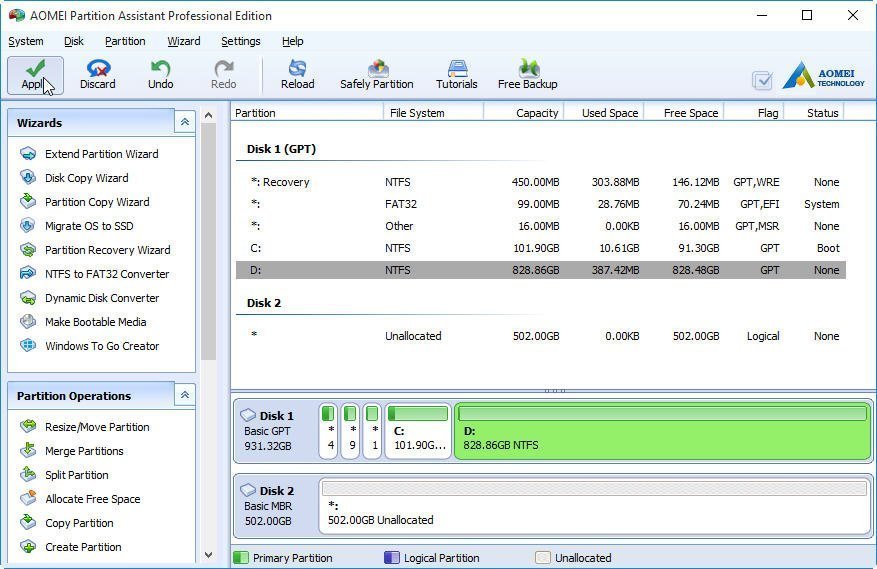Select the 16.00MB MSR partition row
The height and width of the screenshot is (569, 877).
pos(540,226)
